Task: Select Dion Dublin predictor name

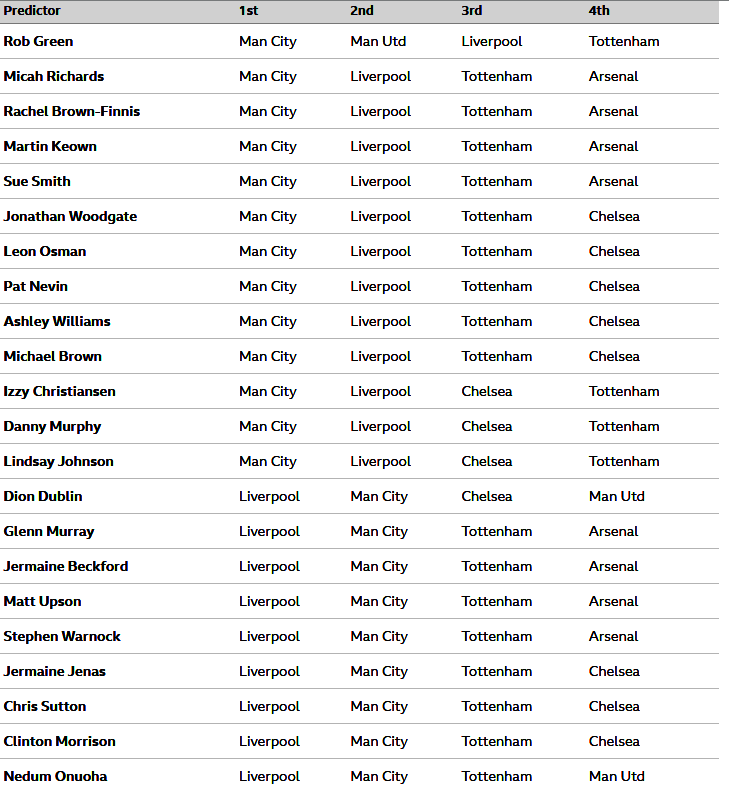Action: coord(43,496)
